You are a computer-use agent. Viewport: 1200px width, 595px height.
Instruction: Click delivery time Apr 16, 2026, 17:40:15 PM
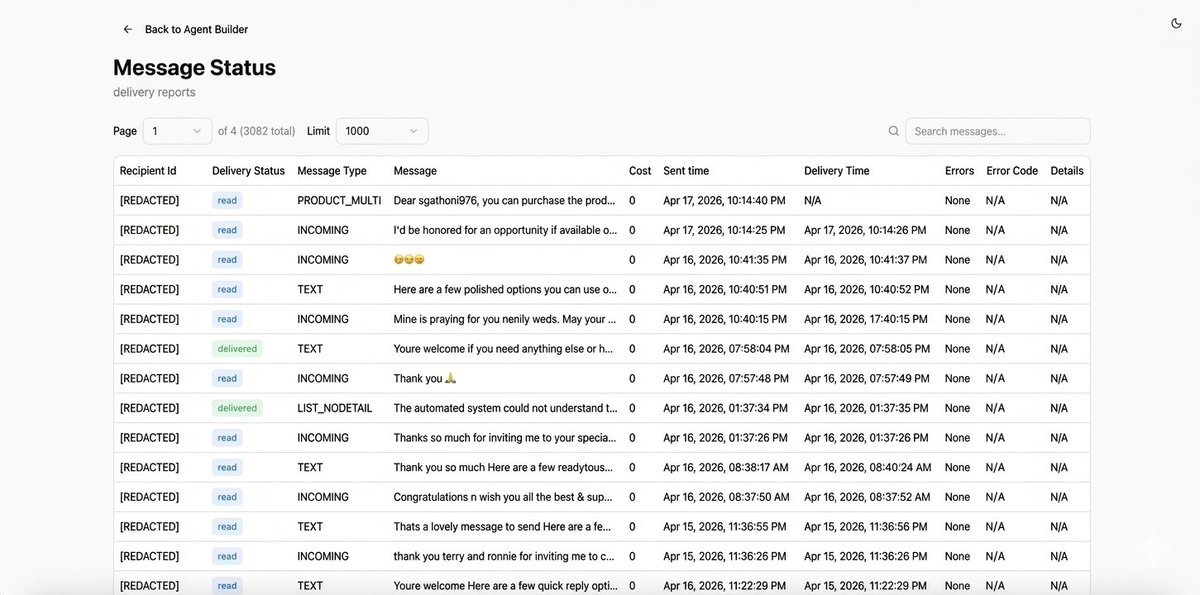click(x=865, y=319)
